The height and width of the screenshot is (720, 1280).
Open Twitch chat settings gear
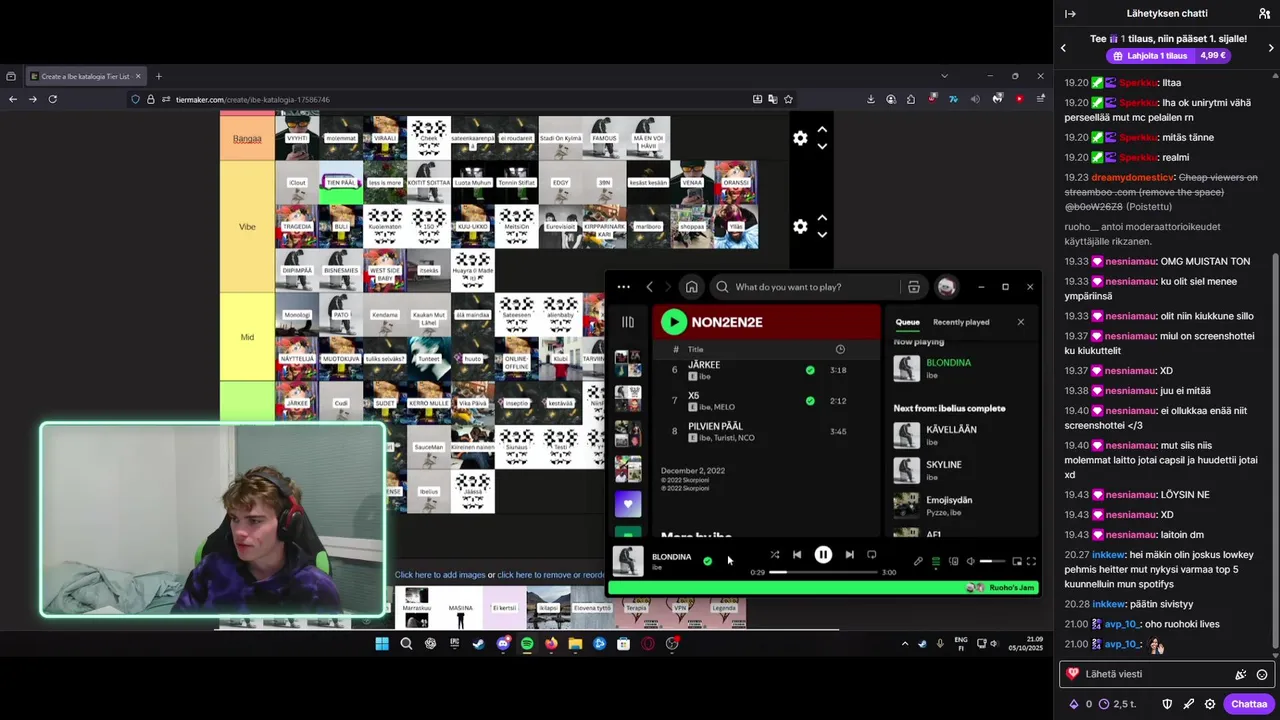1210,704
